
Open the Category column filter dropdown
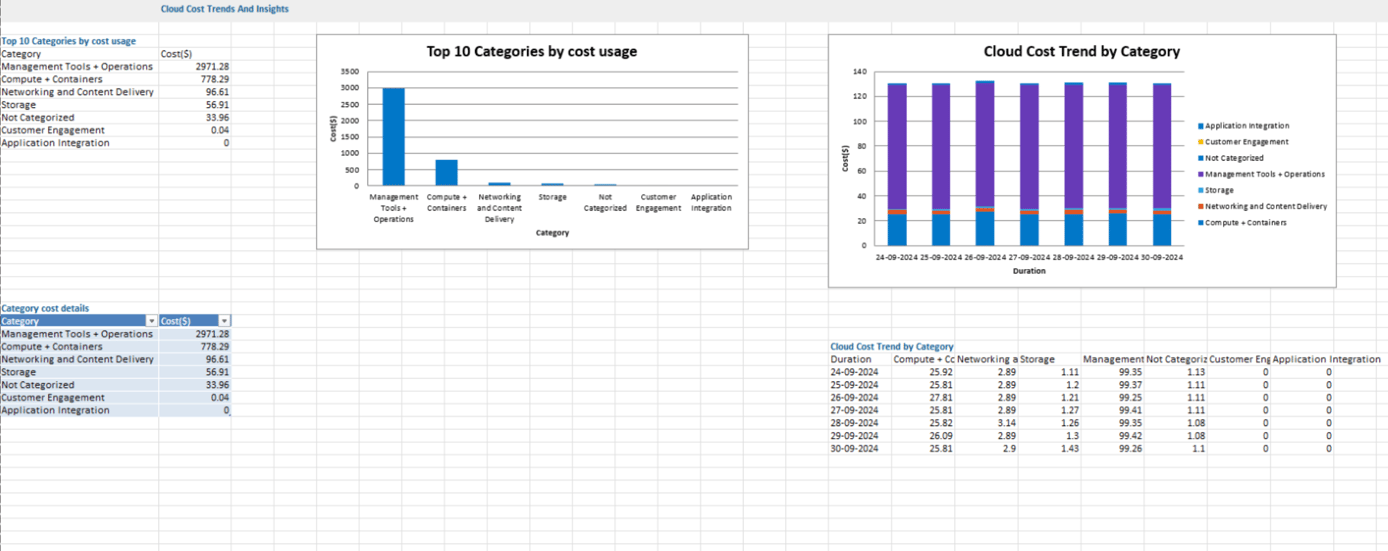click(x=152, y=321)
